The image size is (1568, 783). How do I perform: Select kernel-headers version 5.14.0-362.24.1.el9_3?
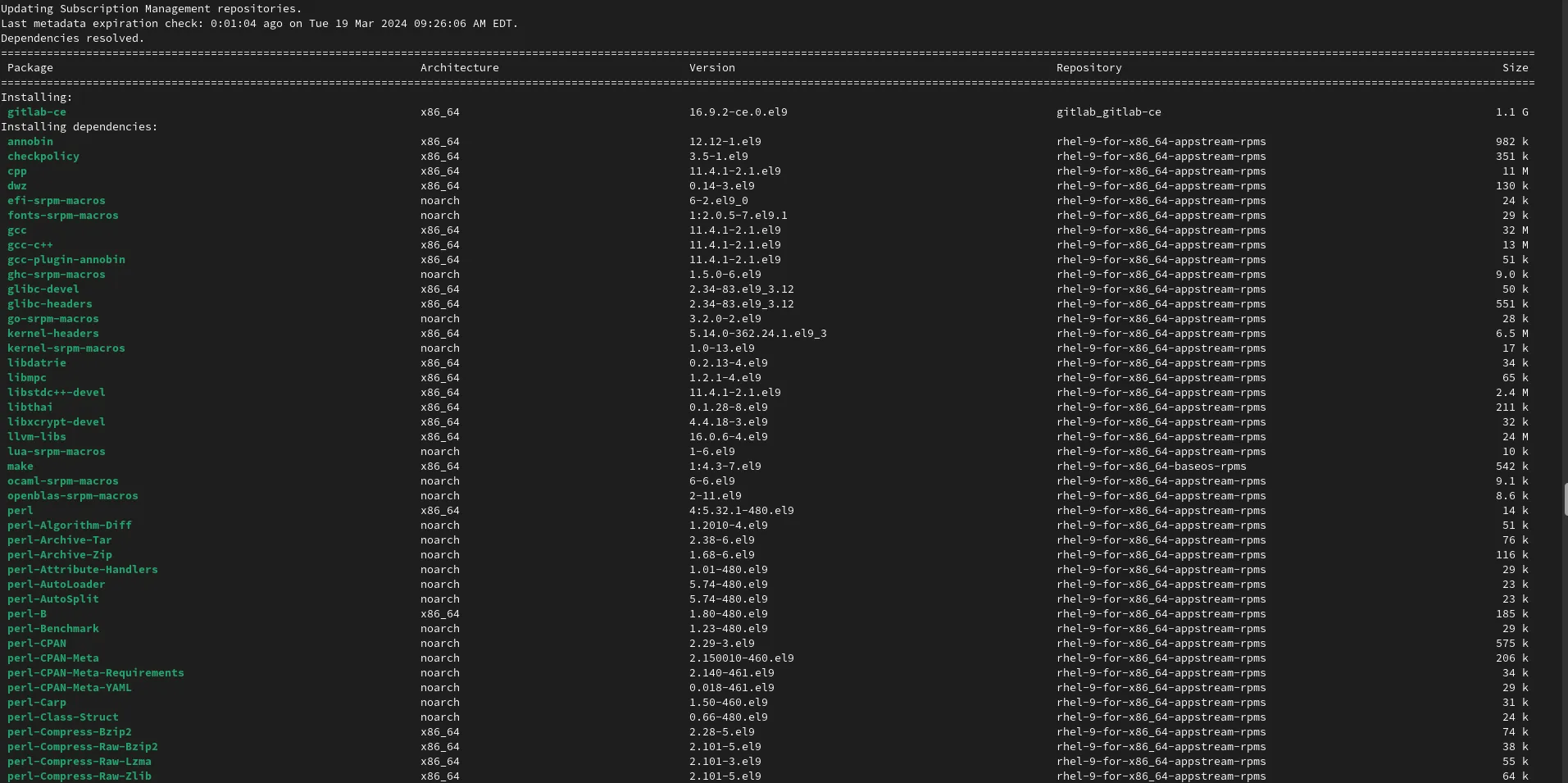758,334
